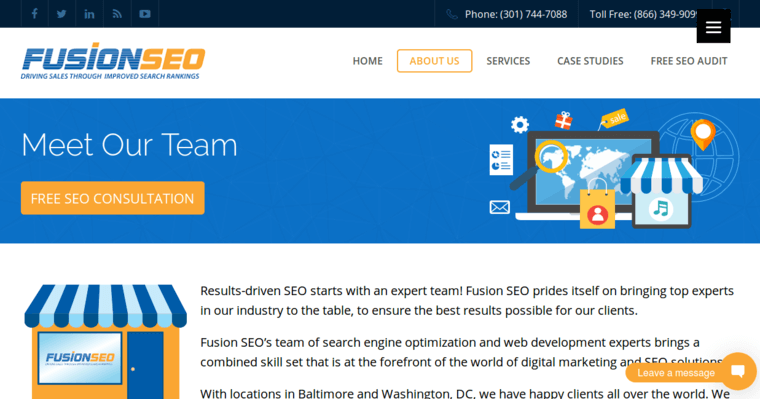Go to the Home menu item

[x=367, y=61]
